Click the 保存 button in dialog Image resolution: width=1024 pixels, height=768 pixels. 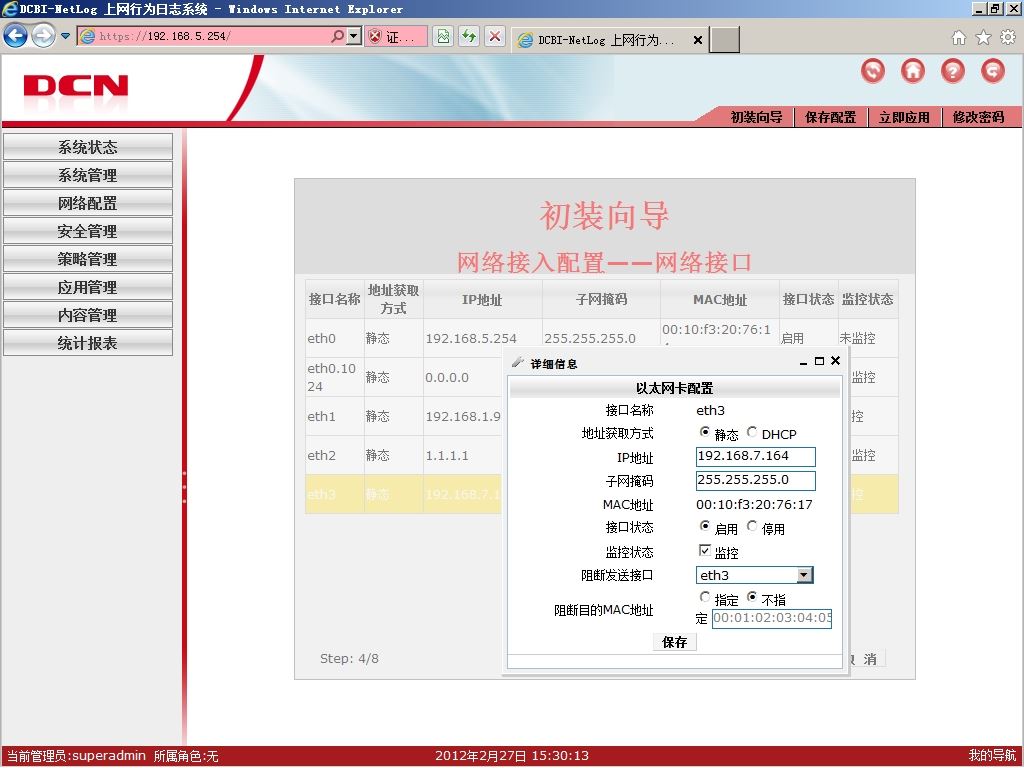[675, 642]
